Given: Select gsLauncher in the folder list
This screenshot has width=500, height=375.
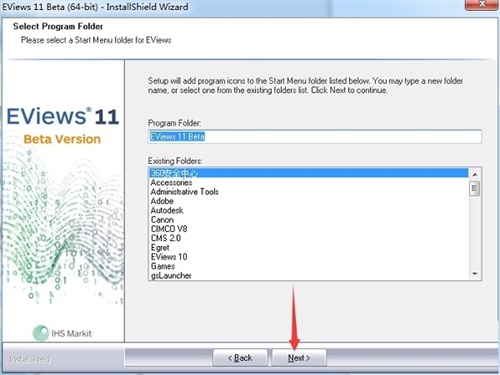Looking at the screenshot, I should point(308,276).
